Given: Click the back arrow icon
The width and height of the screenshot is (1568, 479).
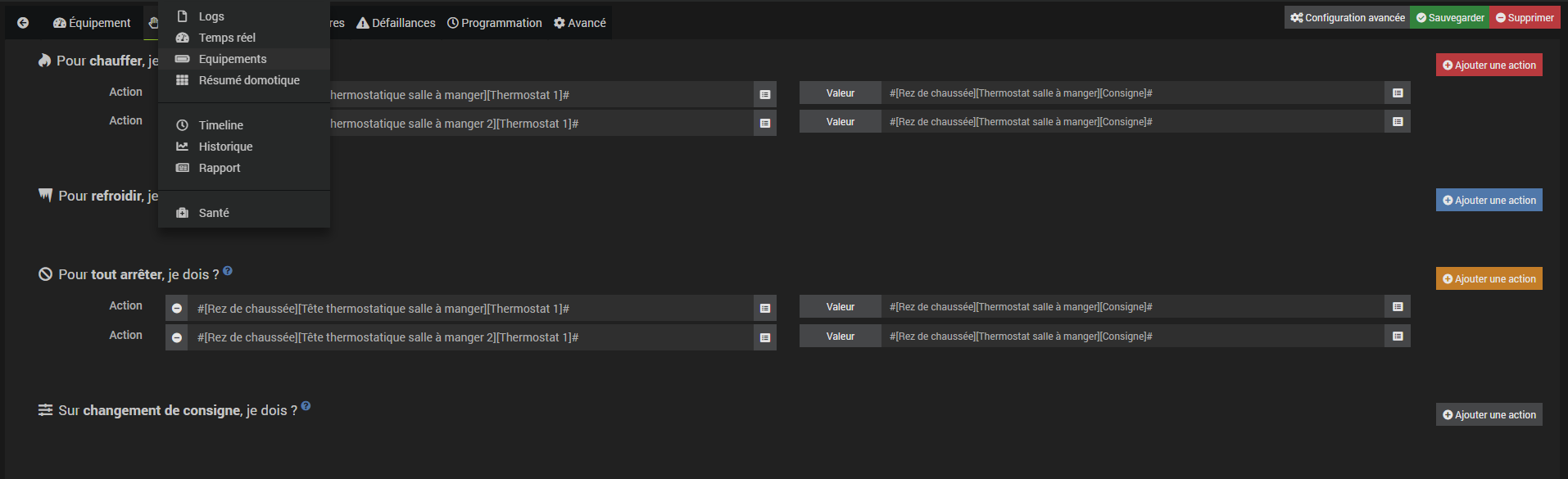Looking at the screenshot, I should coord(23,23).
